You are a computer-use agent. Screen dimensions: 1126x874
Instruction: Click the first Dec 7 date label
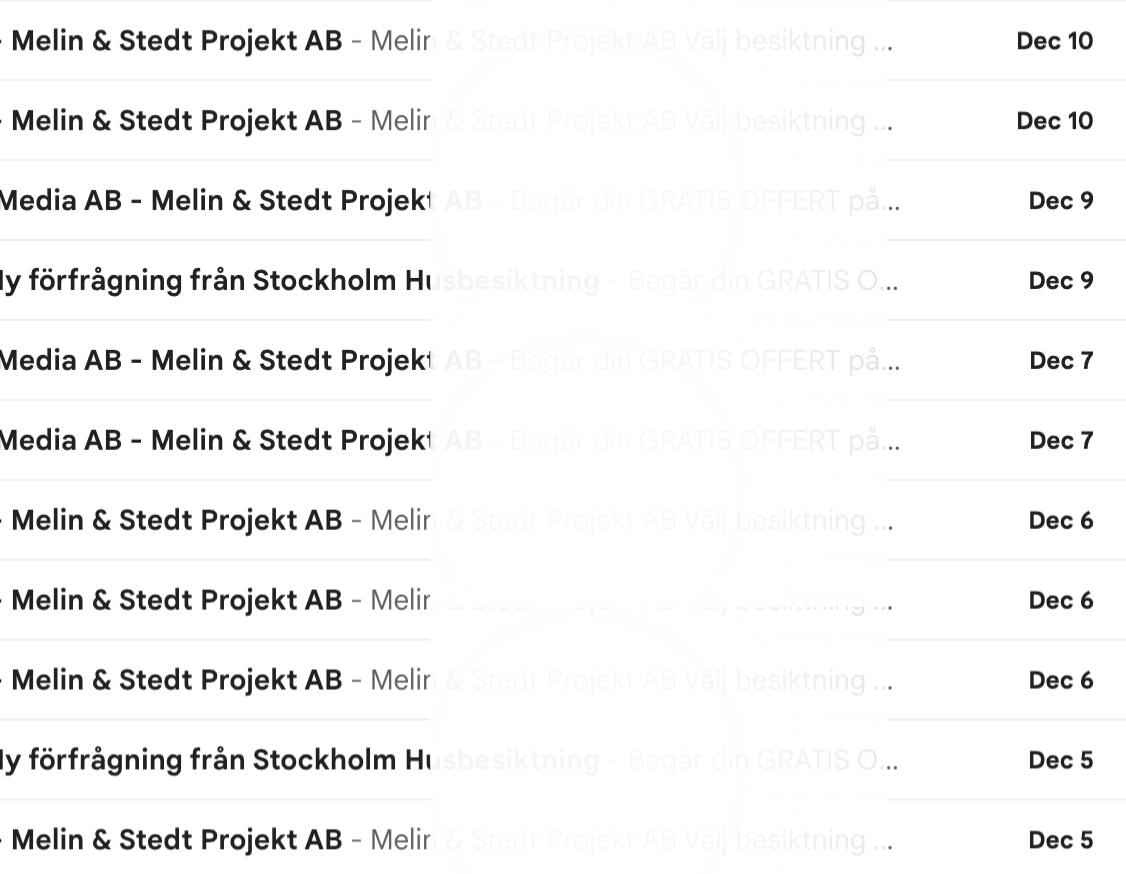tap(1061, 361)
